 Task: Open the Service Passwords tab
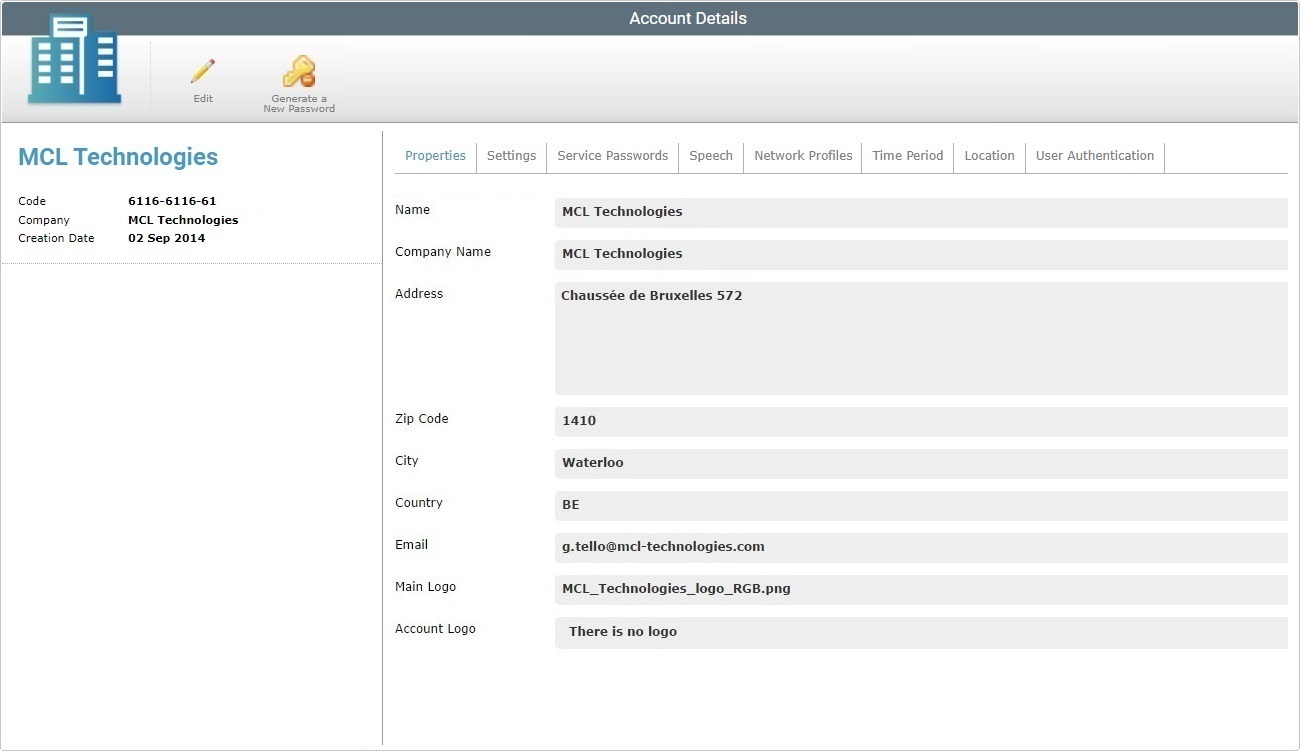(x=612, y=156)
